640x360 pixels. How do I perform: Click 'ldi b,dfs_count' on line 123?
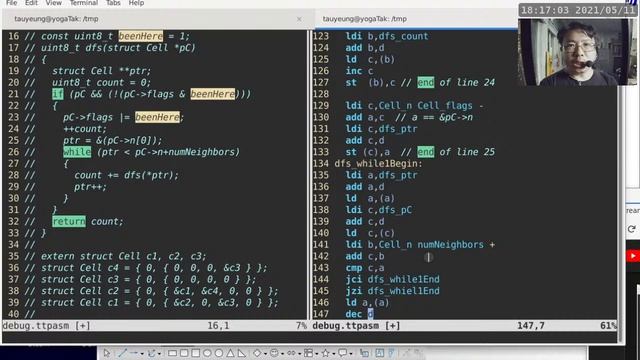tap(387, 36)
